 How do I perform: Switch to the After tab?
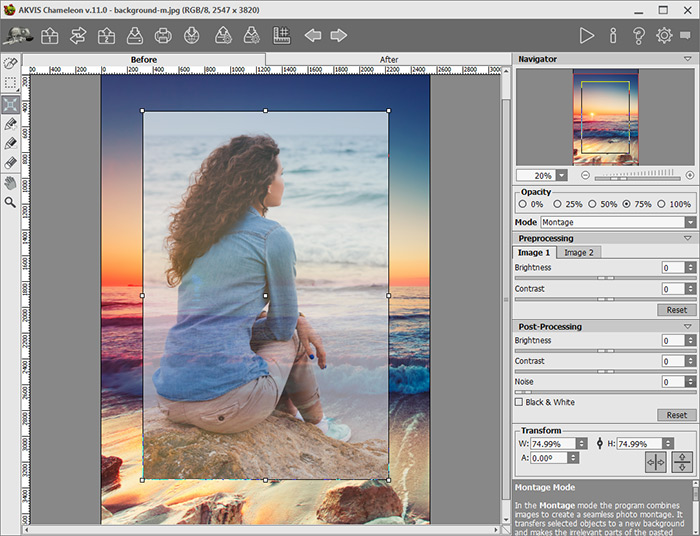[x=389, y=59]
